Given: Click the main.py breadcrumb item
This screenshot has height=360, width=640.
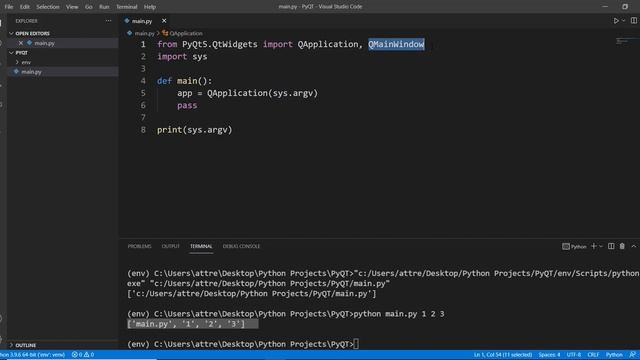Looking at the screenshot, I should coord(144,33).
